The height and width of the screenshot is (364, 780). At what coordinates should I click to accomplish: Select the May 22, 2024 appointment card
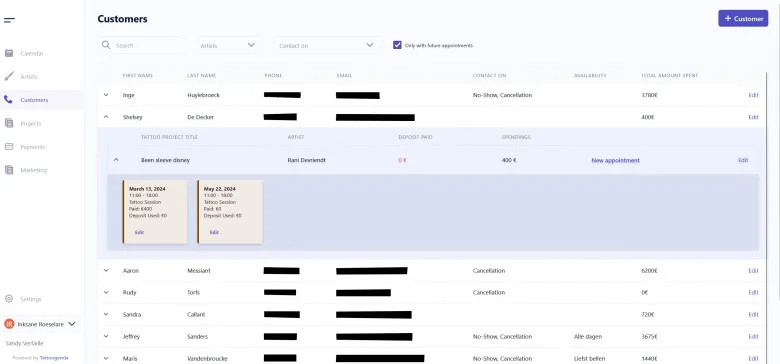click(x=230, y=212)
